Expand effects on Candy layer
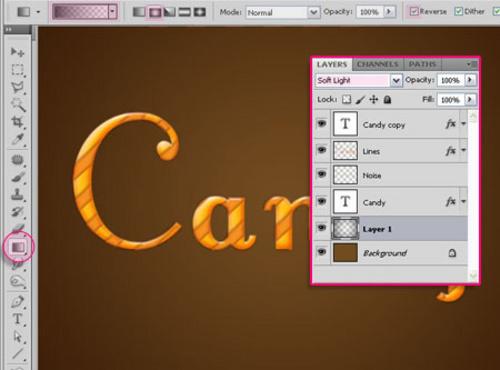Image resolution: width=500 pixels, height=370 pixels. 463,202
